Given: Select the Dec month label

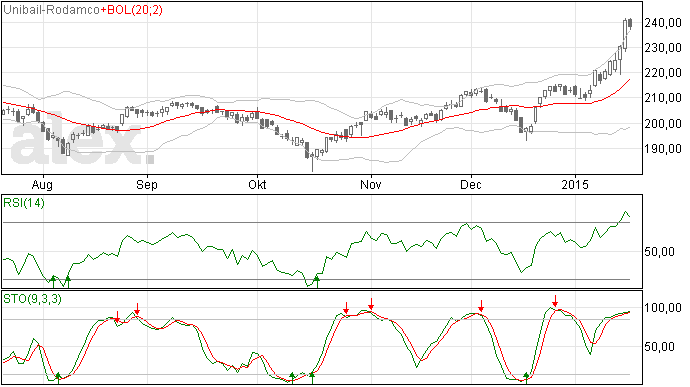Looking at the screenshot, I should click(x=470, y=184).
